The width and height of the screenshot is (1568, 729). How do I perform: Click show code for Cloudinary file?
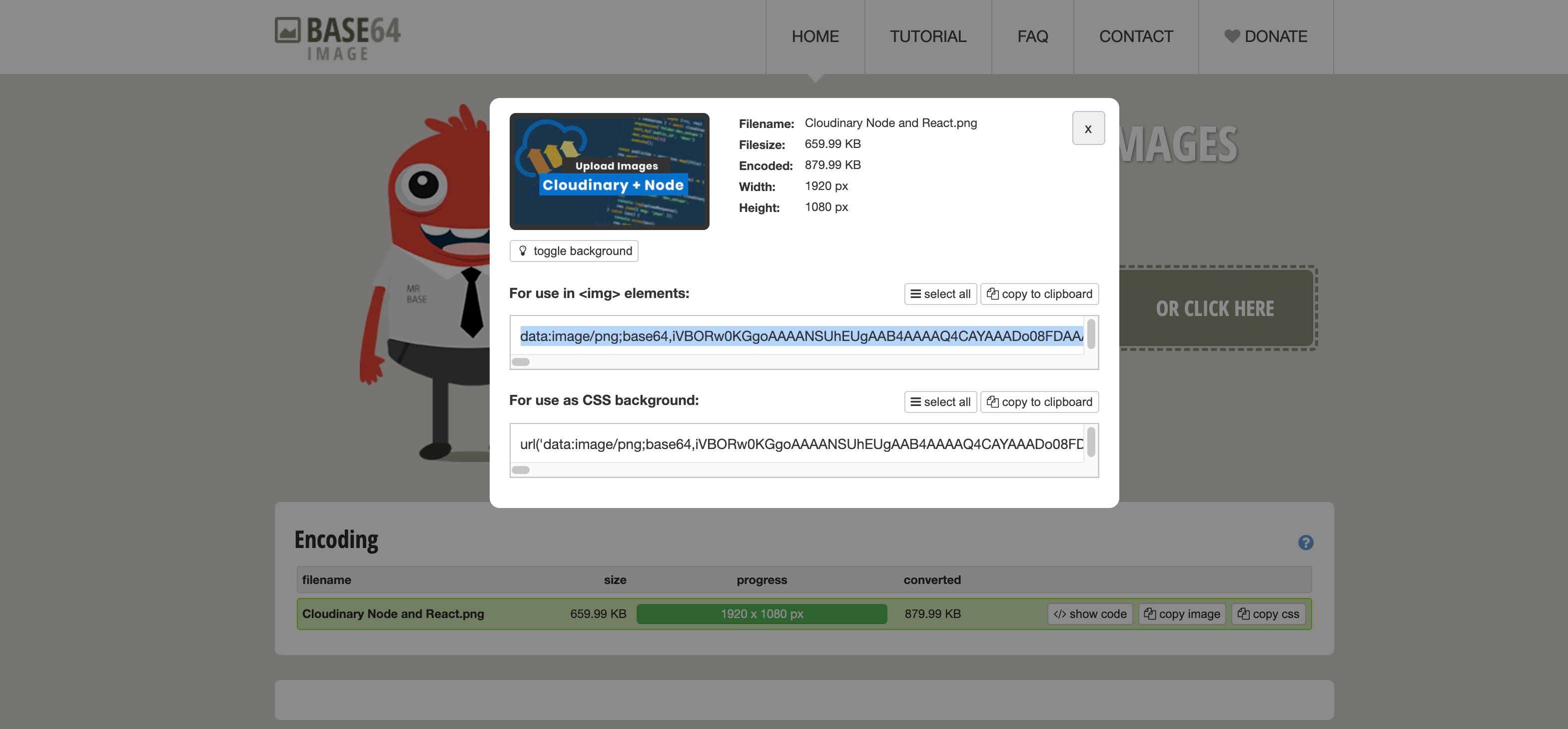1090,614
